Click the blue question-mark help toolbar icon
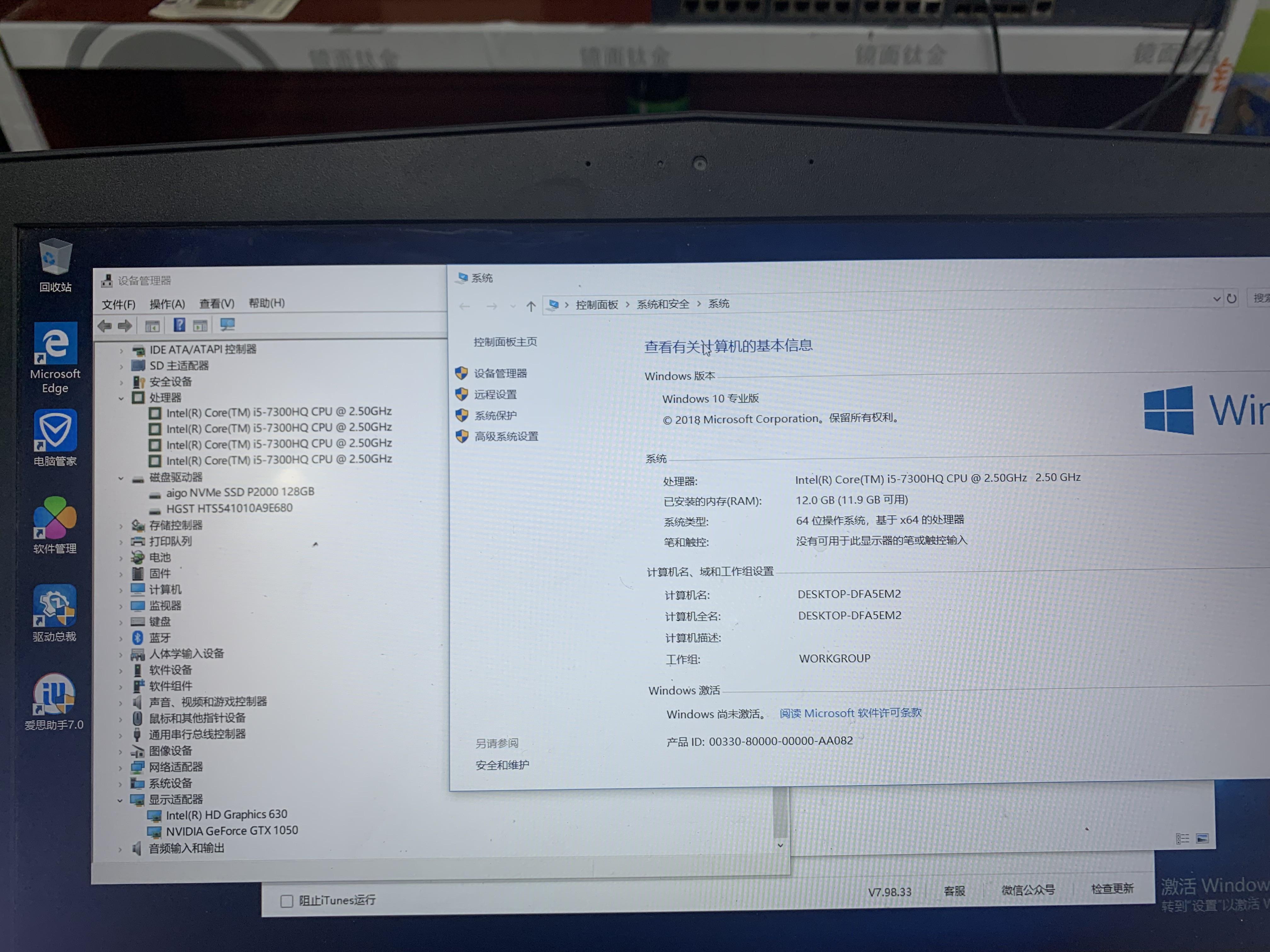Image resolution: width=1270 pixels, height=952 pixels. [x=179, y=325]
